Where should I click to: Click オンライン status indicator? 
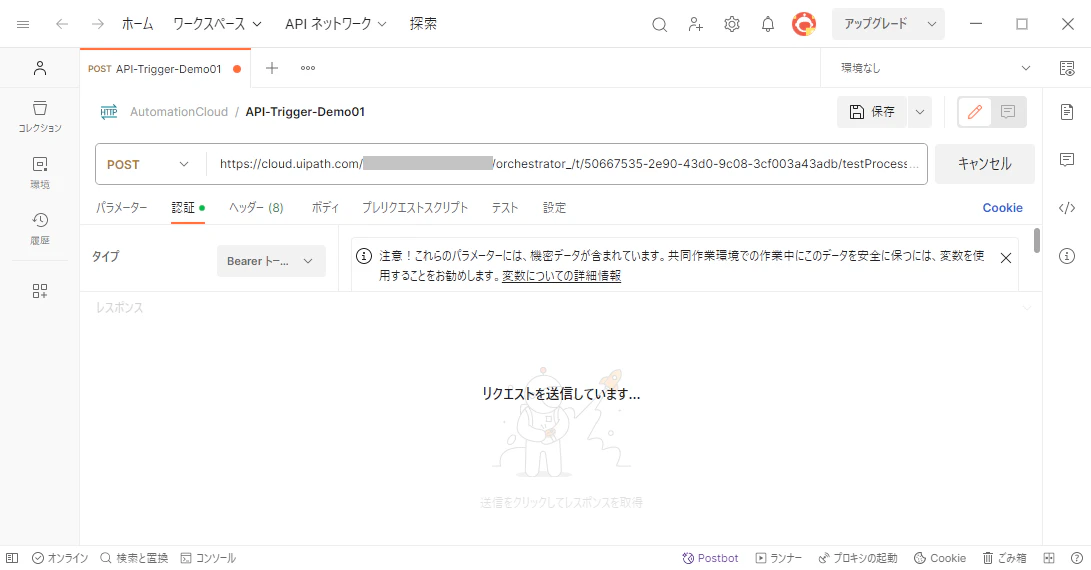tap(60, 558)
